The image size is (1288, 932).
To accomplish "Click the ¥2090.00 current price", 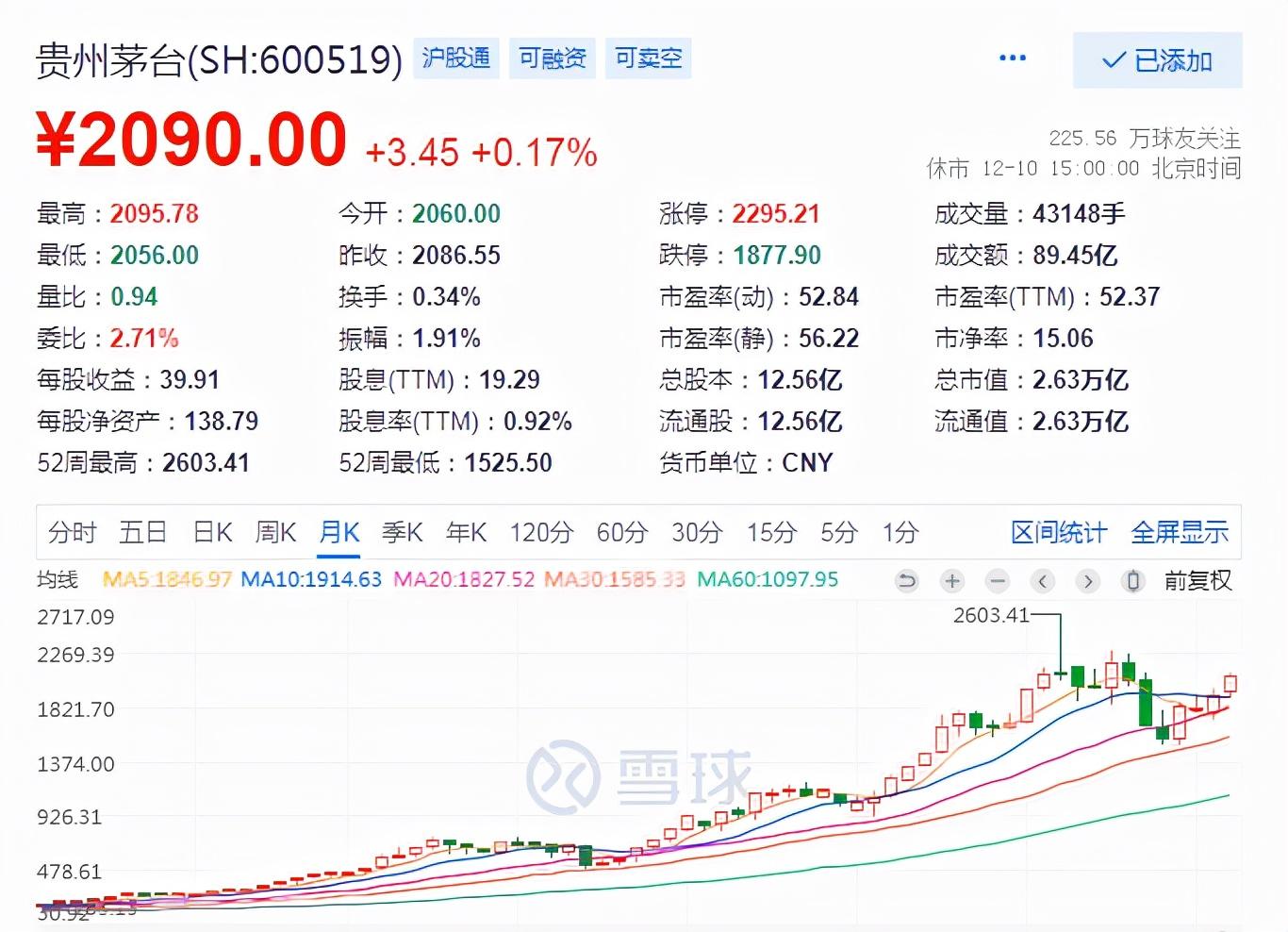I will pos(191,140).
